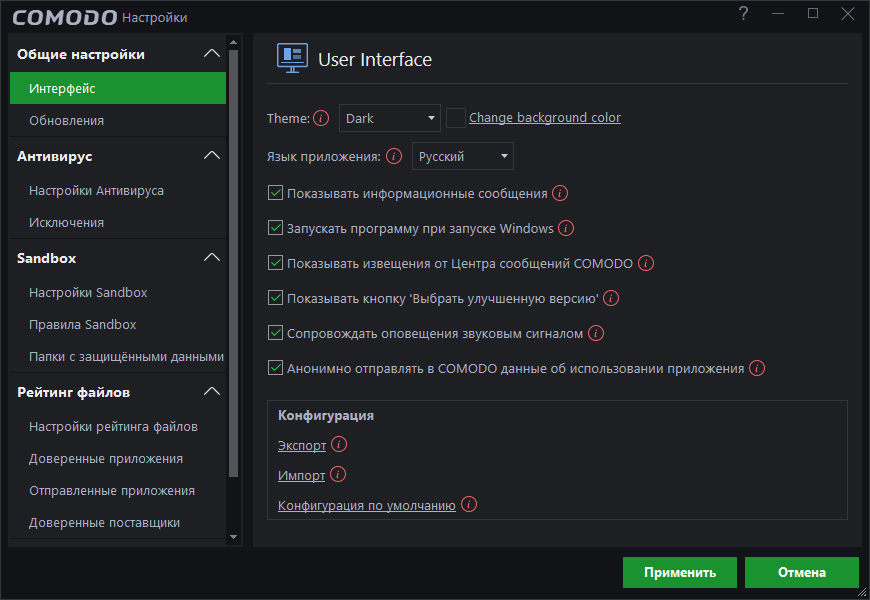Click the sidebar scrollbar down arrow
Image resolution: width=870 pixels, height=600 pixels.
(234, 537)
